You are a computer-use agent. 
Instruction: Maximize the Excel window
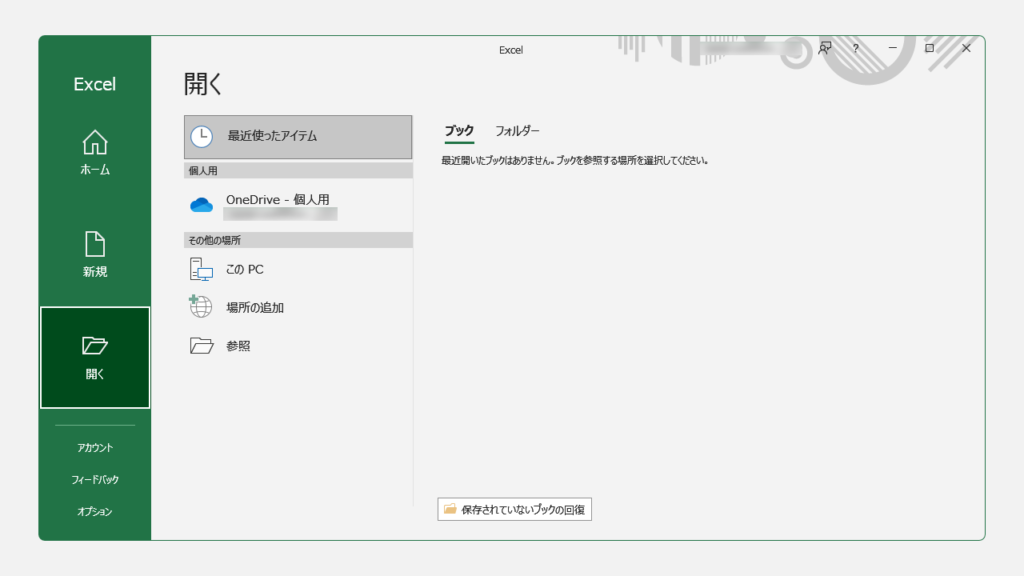[929, 48]
